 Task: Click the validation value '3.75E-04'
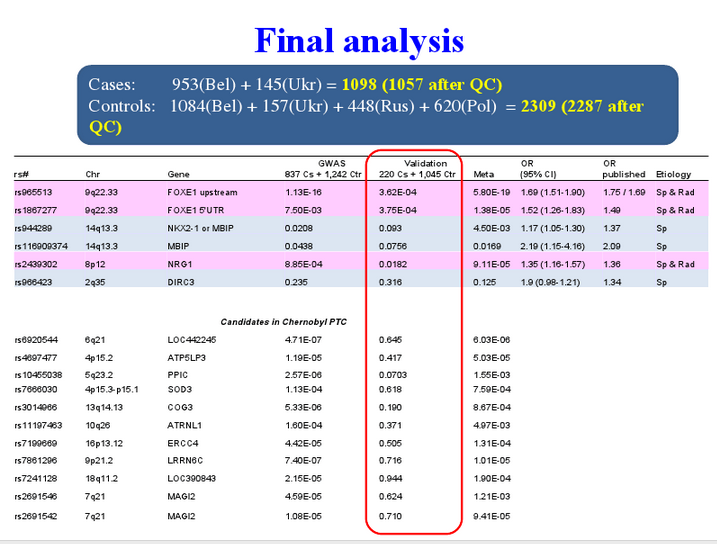click(398, 210)
